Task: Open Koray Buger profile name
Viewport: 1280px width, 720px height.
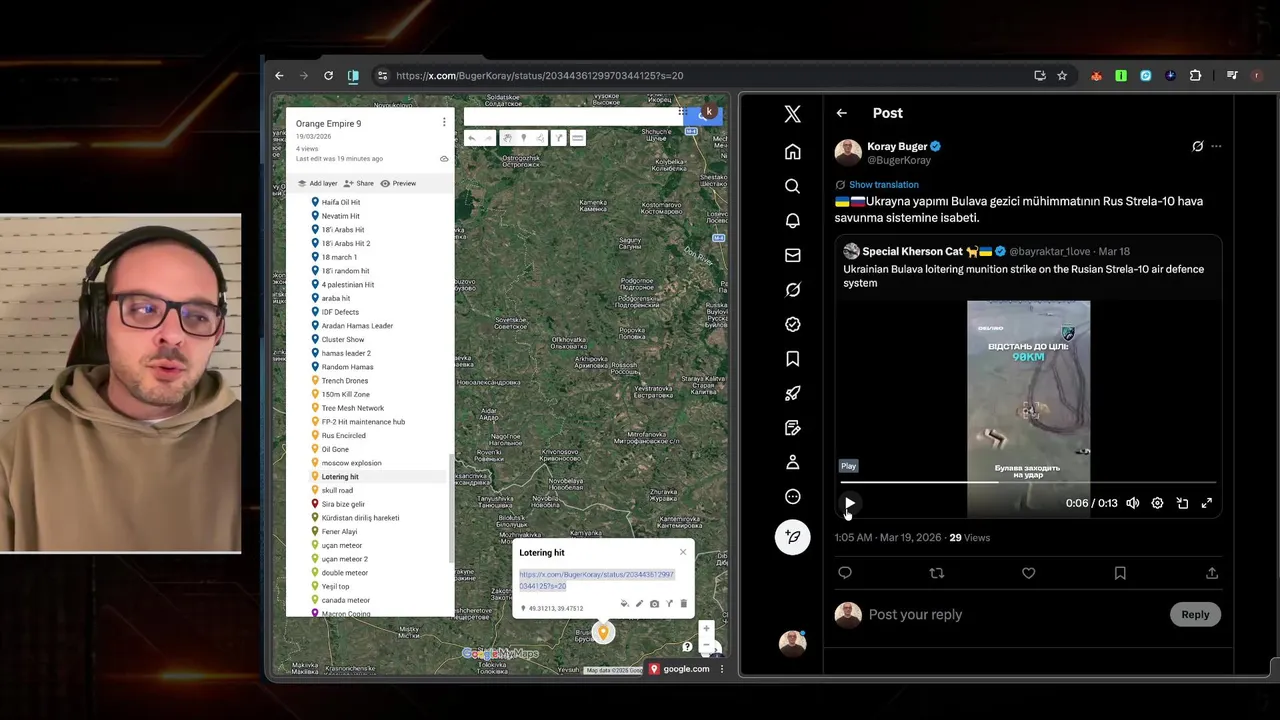Action: (x=897, y=146)
